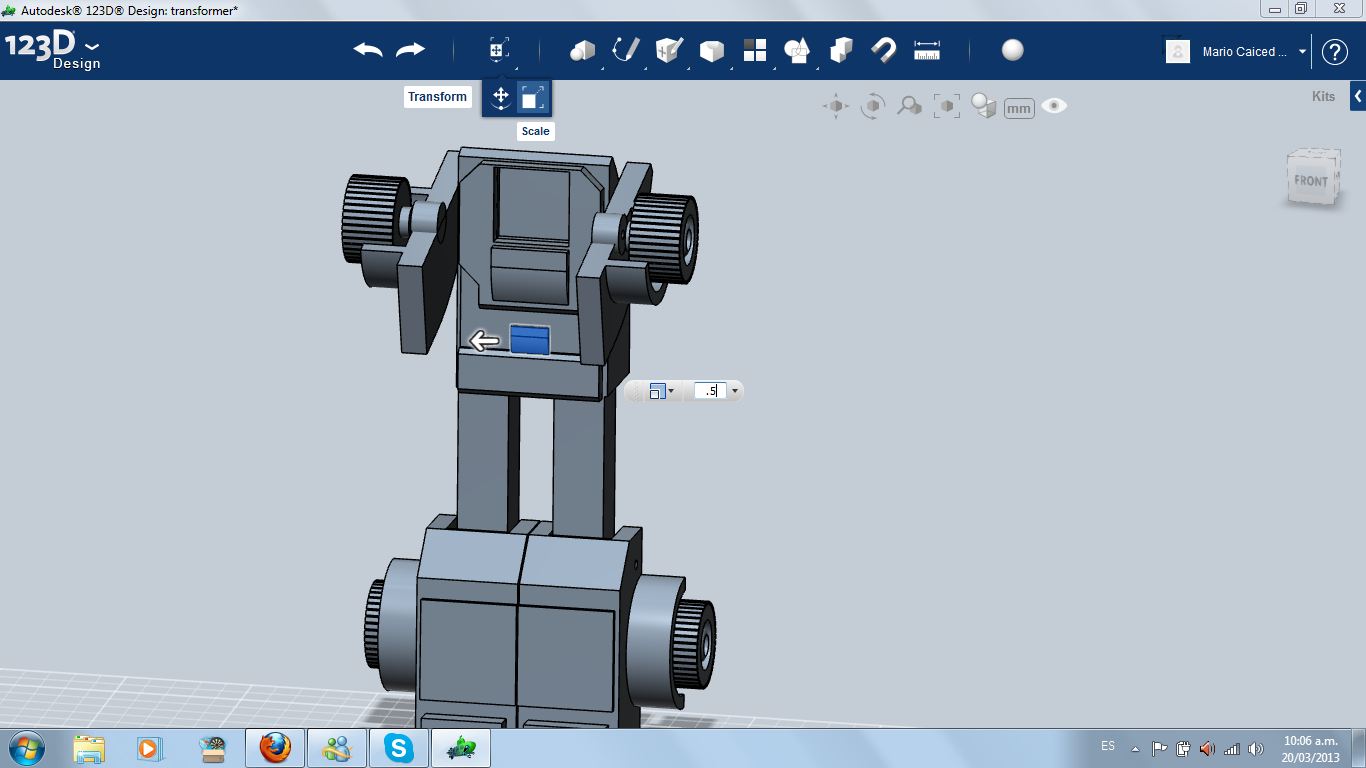Open the Sketch tools menu

click(x=626, y=50)
